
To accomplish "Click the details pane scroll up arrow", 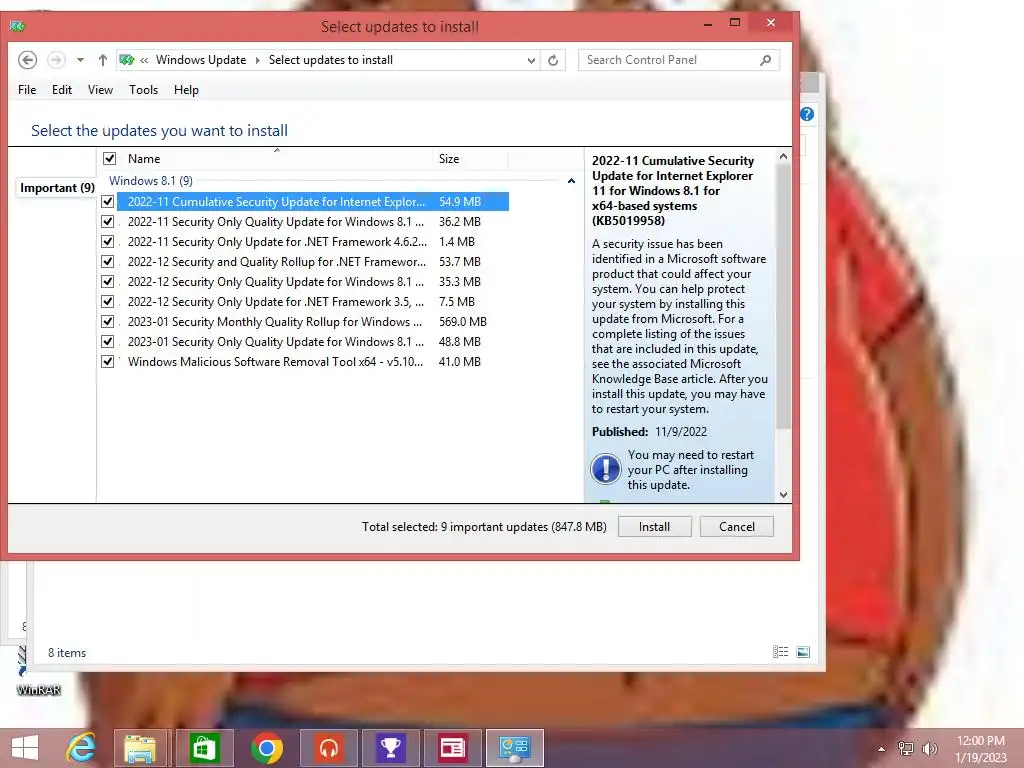I will (x=784, y=157).
